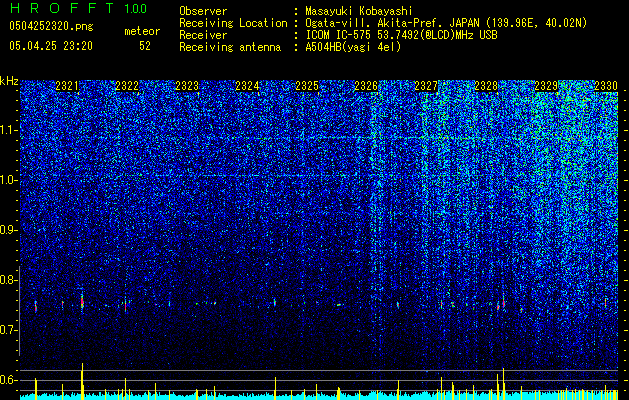Click the 0.7 frequency axis label

[8, 330]
